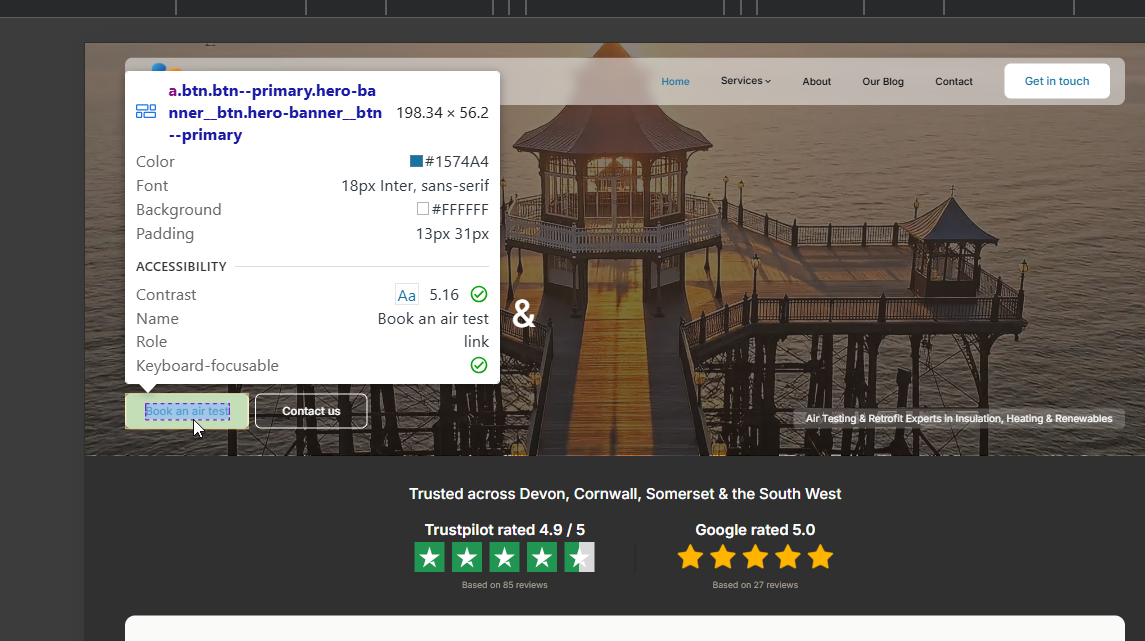The width and height of the screenshot is (1145, 641).
Task: Click the third Trustpilot star
Action: [504, 557]
